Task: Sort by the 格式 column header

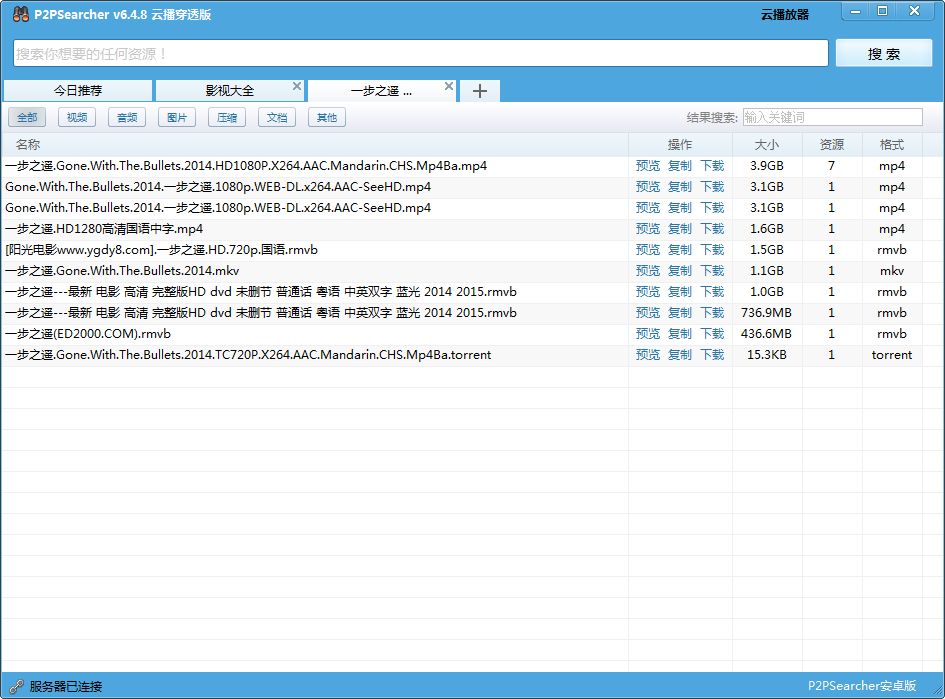Action: [x=891, y=145]
